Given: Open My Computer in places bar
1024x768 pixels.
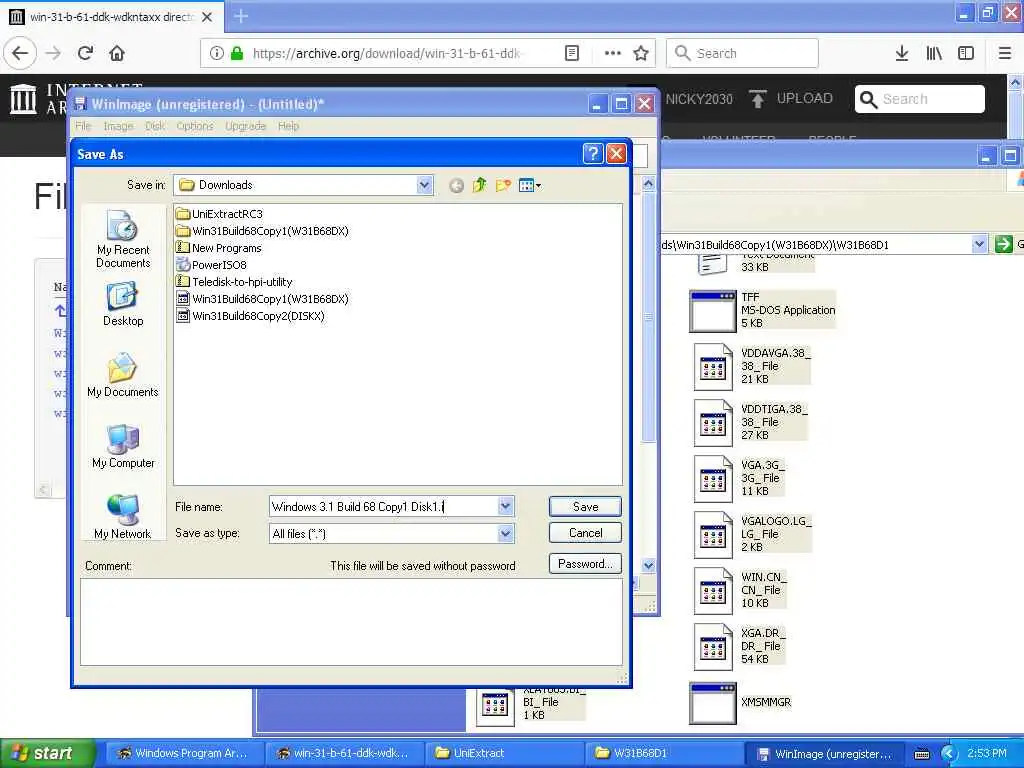Looking at the screenshot, I should click(123, 446).
